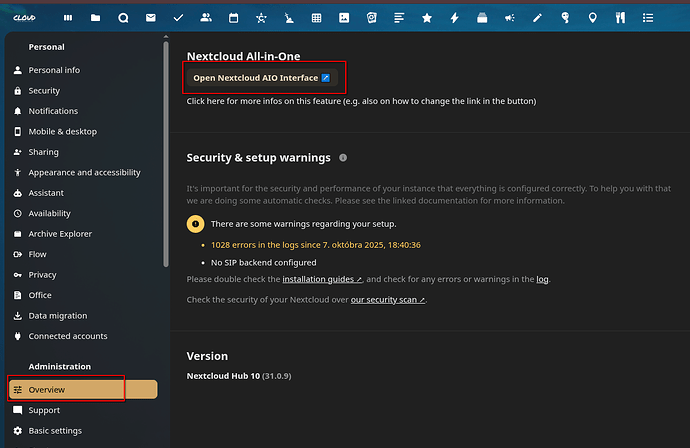This screenshot has width=690, height=448.
Task: Open the our security scan link
Action: 387,300
